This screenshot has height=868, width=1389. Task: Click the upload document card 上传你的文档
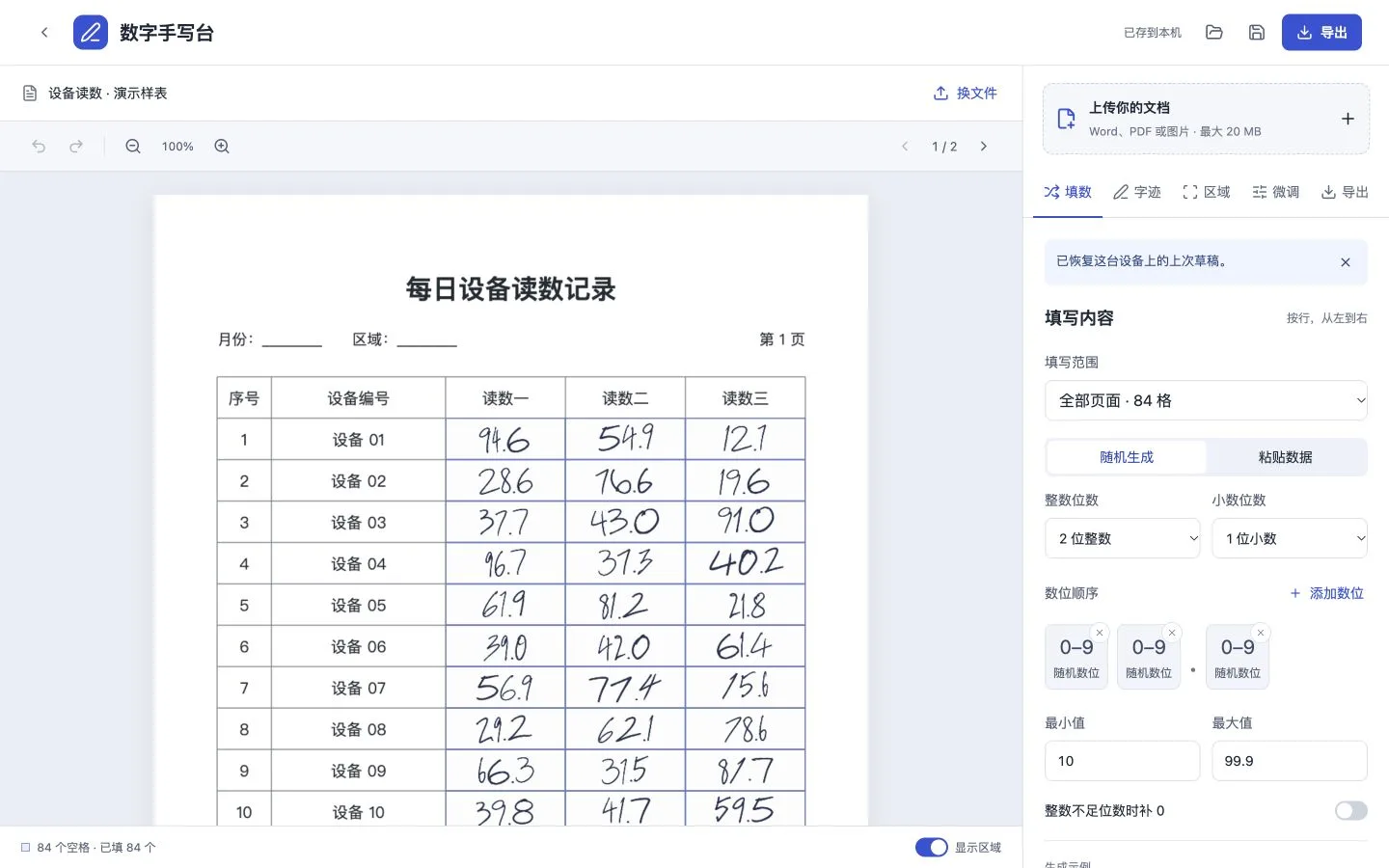pos(1206,119)
